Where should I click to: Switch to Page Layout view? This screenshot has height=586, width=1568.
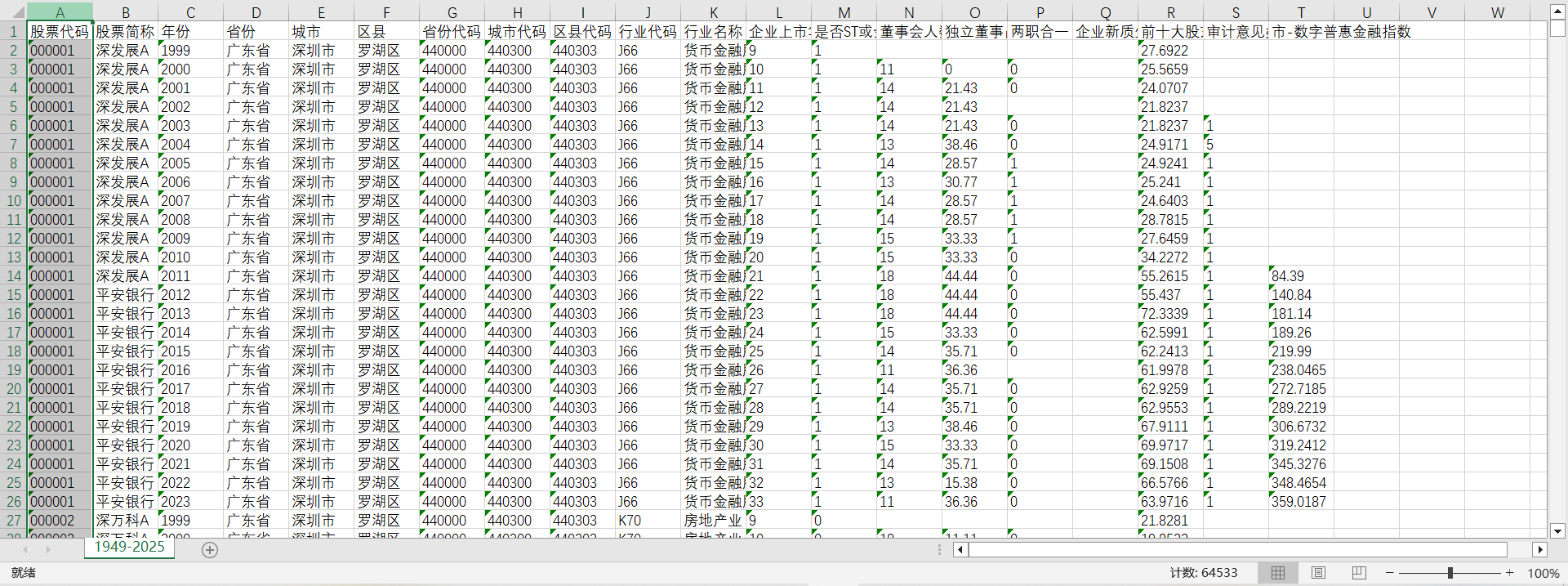1318,573
